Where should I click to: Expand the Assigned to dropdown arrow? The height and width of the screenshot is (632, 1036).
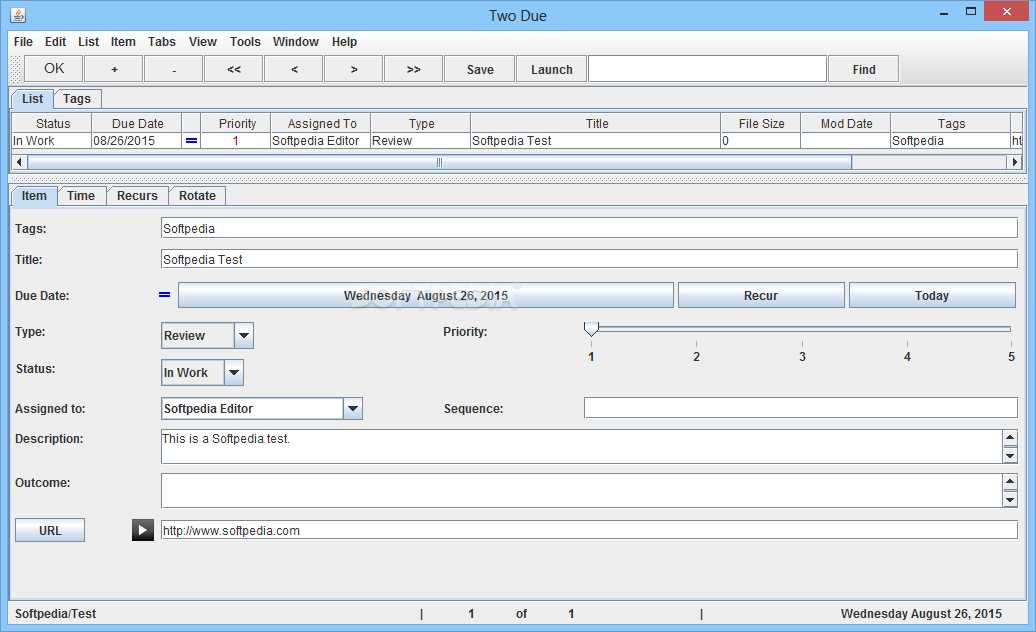[353, 409]
